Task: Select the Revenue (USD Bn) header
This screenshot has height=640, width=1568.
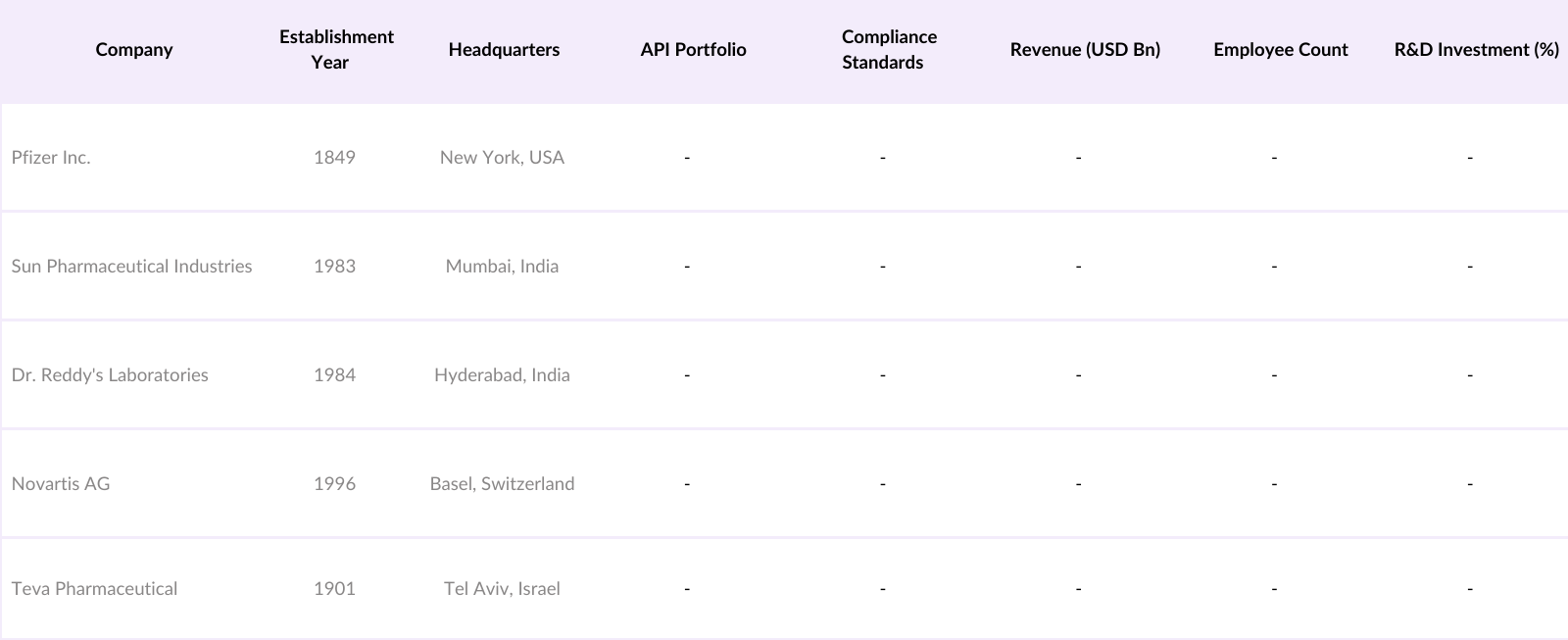Action: [x=1085, y=50]
